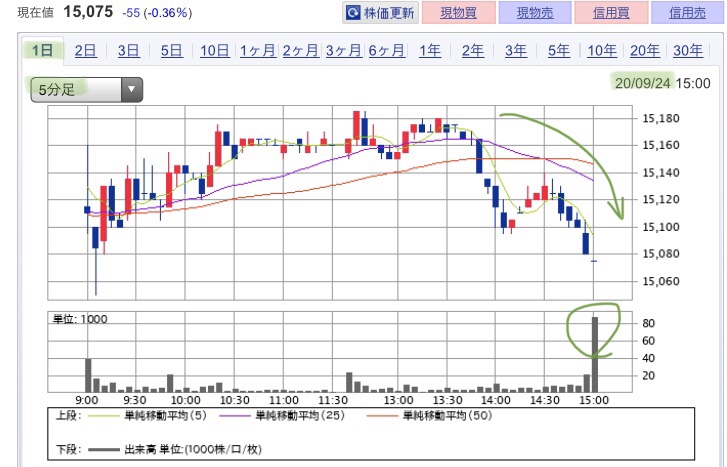Click the 単純移動平均(5) legend entry
727x467 pixels.
coord(147,416)
